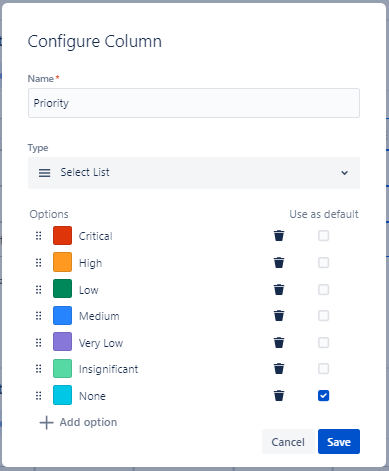Set Critical as the default option
Screen dimensions: 389x471
point(323,236)
